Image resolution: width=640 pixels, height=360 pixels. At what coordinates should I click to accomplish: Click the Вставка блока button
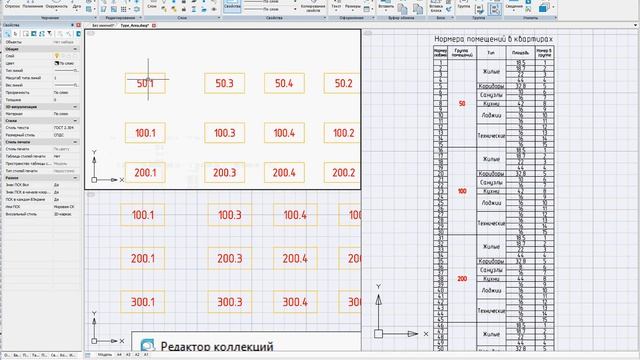click(x=436, y=7)
